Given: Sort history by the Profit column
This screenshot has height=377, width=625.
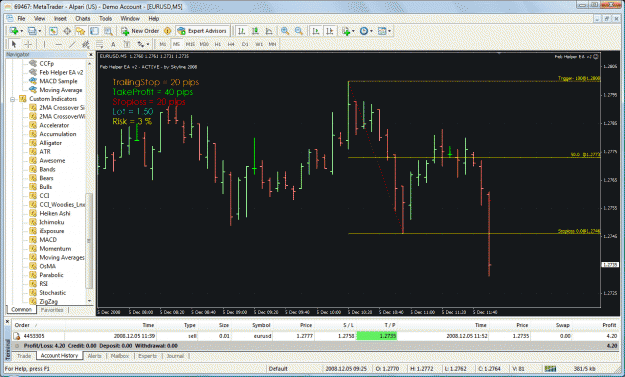Looking at the screenshot, I should 609,325.
